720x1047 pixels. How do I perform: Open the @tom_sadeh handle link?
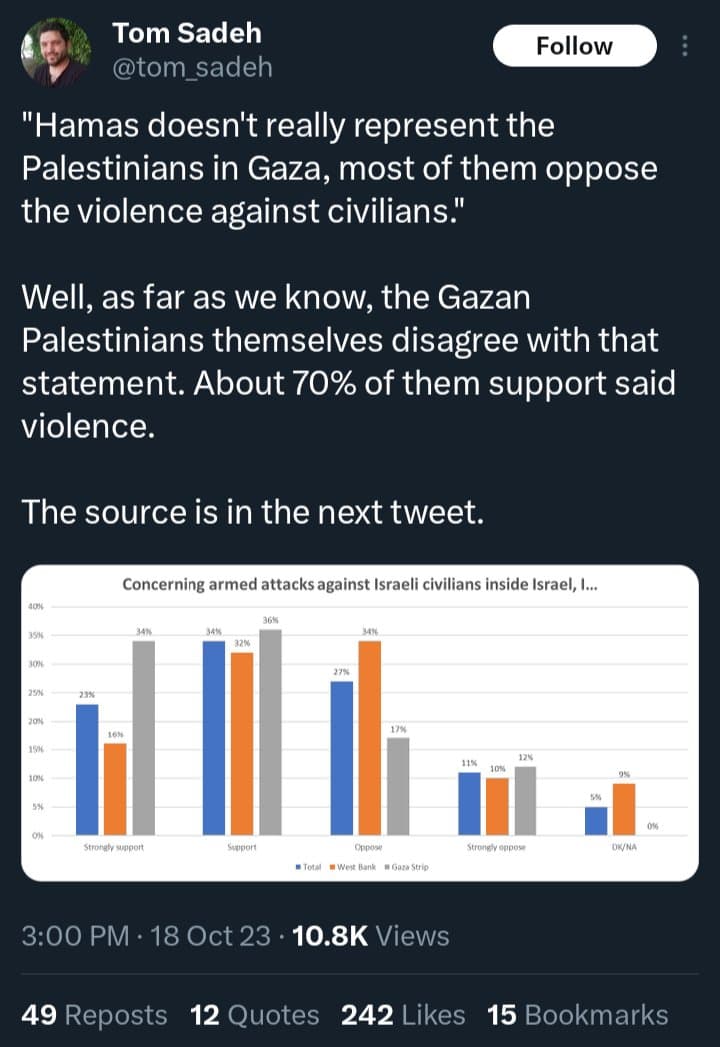(x=192, y=67)
